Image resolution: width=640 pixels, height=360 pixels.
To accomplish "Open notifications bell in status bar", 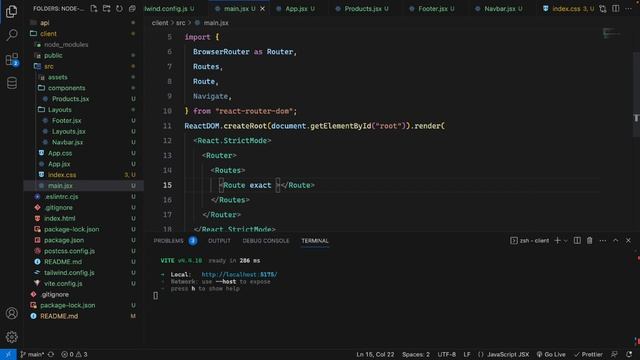I will (x=629, y=354).
